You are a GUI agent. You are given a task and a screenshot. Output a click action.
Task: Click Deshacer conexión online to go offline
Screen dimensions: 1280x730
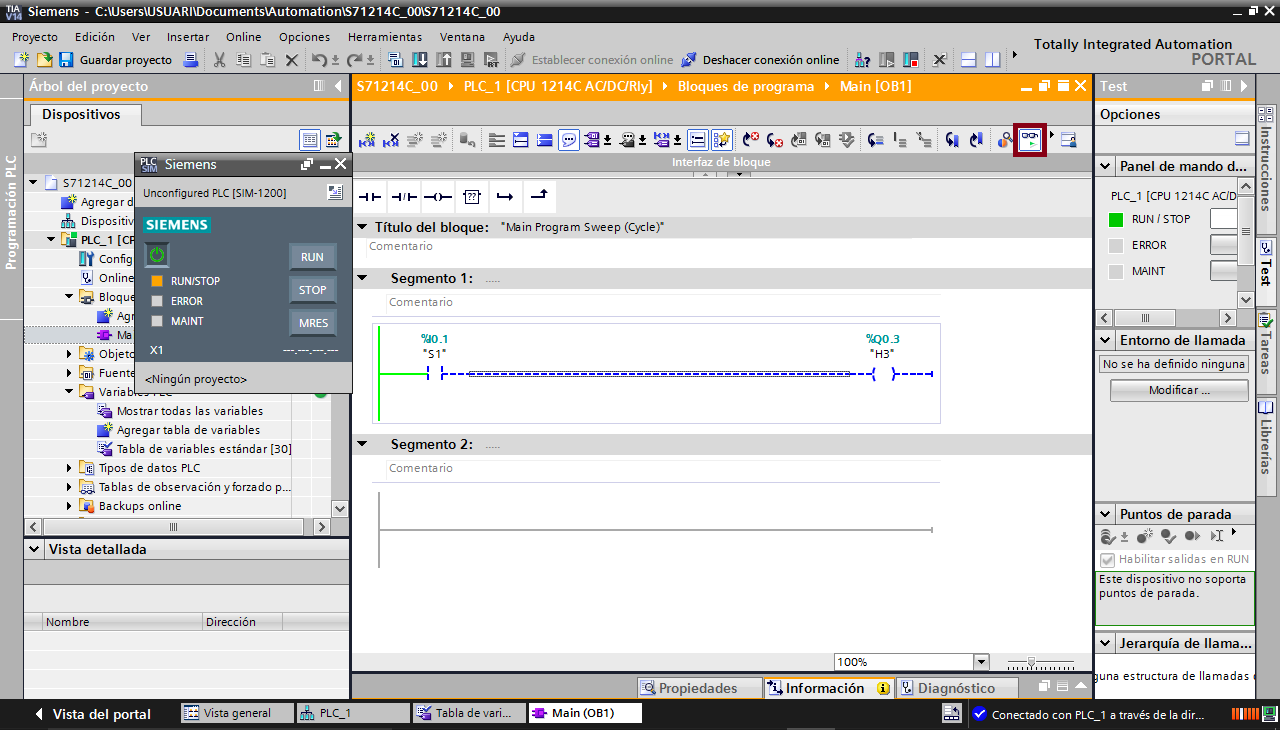coord(760,60)
